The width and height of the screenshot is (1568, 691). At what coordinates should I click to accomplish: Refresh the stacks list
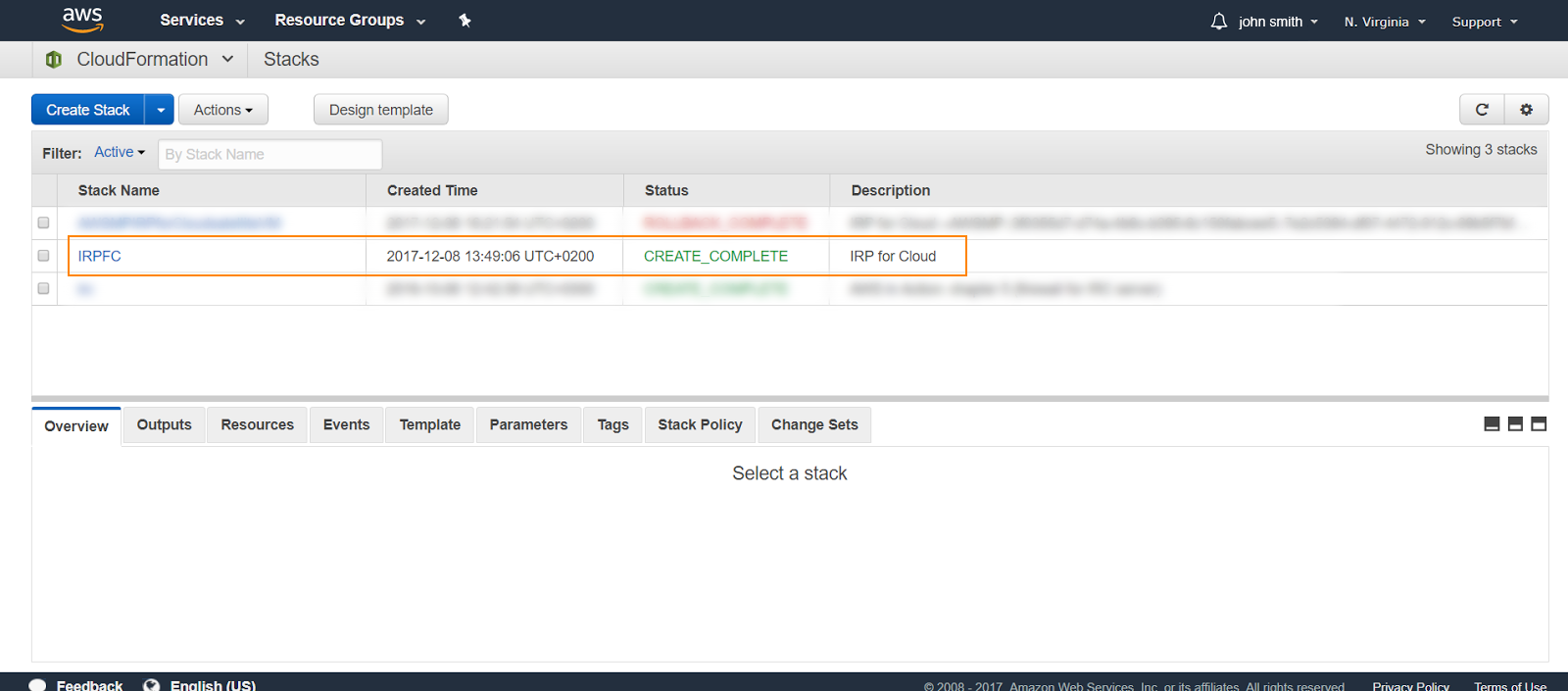[1482, 110]
